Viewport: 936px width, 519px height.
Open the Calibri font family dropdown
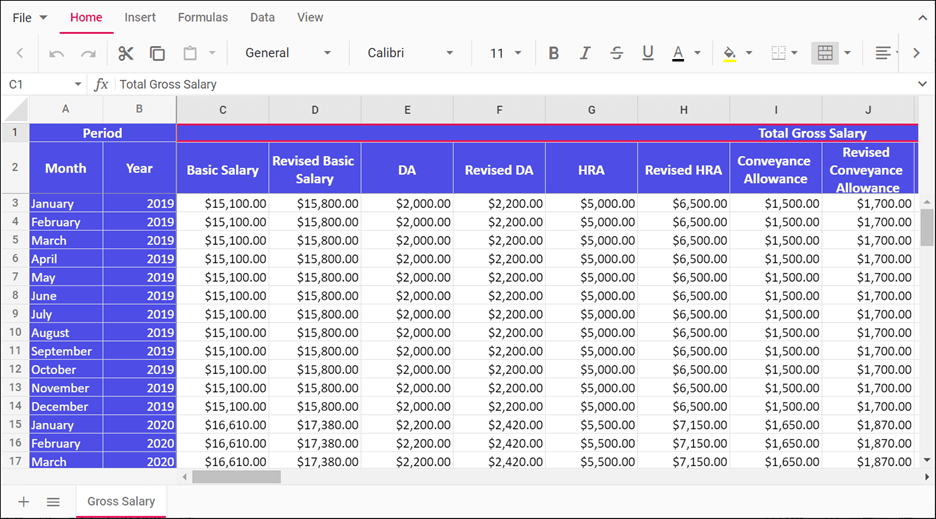coord(410,53)
